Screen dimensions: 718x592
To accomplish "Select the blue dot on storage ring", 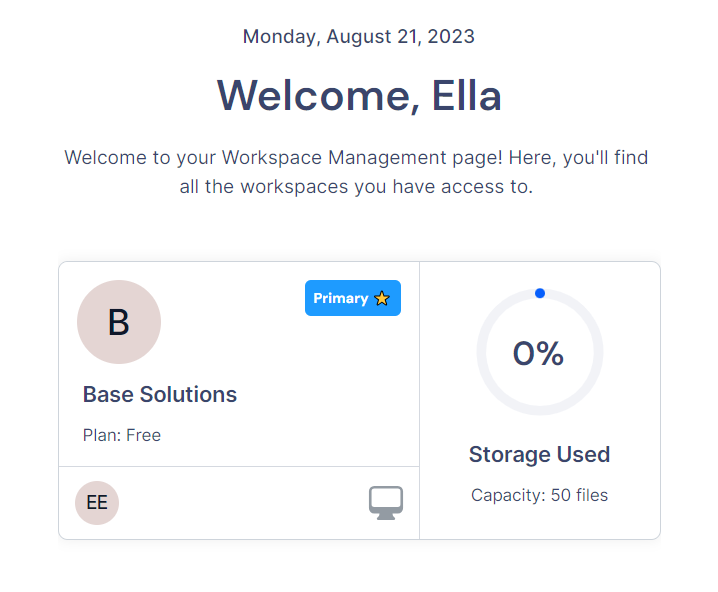I will coord(540,293).
